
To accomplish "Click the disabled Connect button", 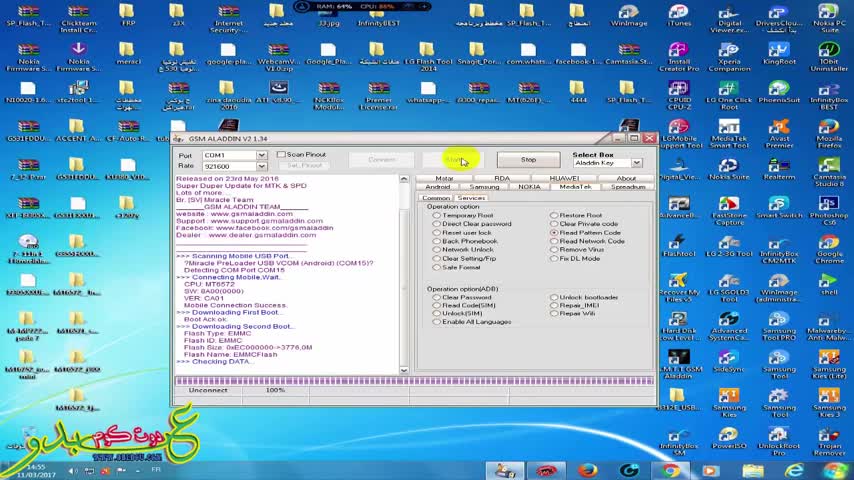I will click(x=381, y=160).
